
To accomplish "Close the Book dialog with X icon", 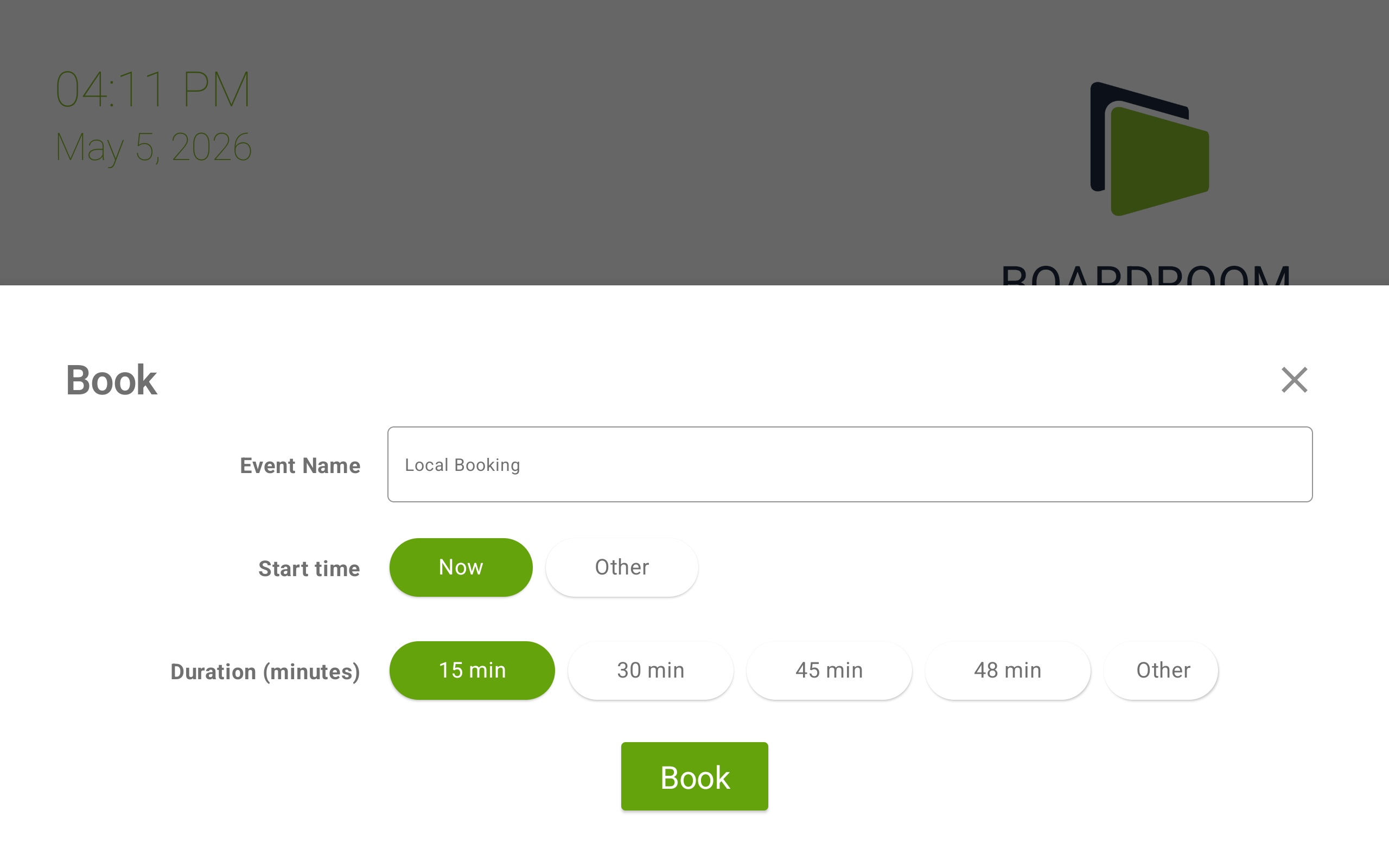I will pos(1294,380).
